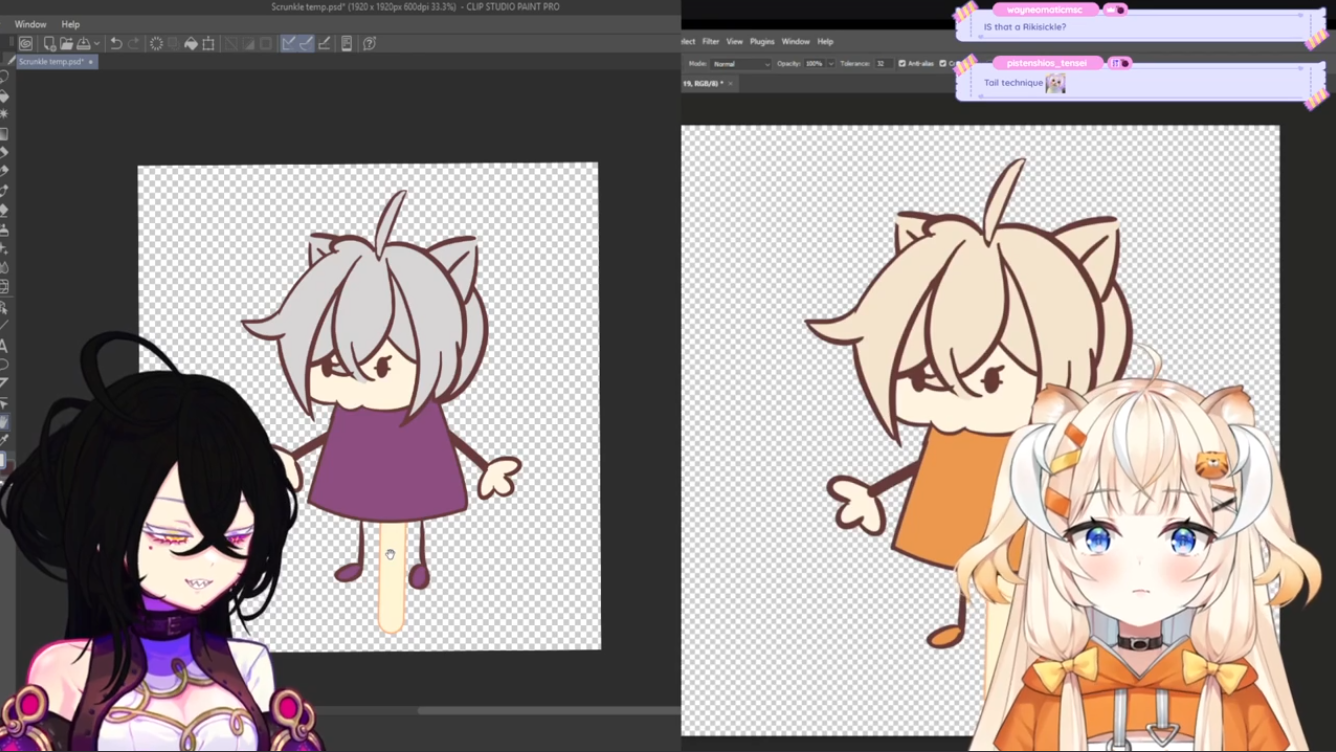Image resolution: width=1336 pixels, height=752 pixels.
Task: Open the Clip Studio support help icon
Action: coord(369,44)
